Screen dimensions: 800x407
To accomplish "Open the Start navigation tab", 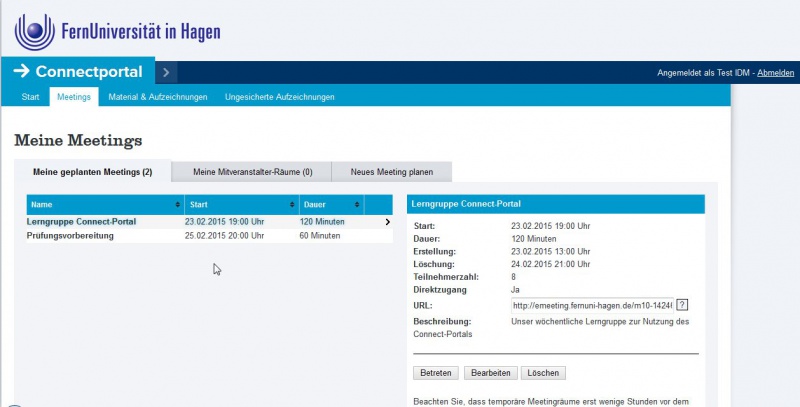I will (x=30, y=97).
